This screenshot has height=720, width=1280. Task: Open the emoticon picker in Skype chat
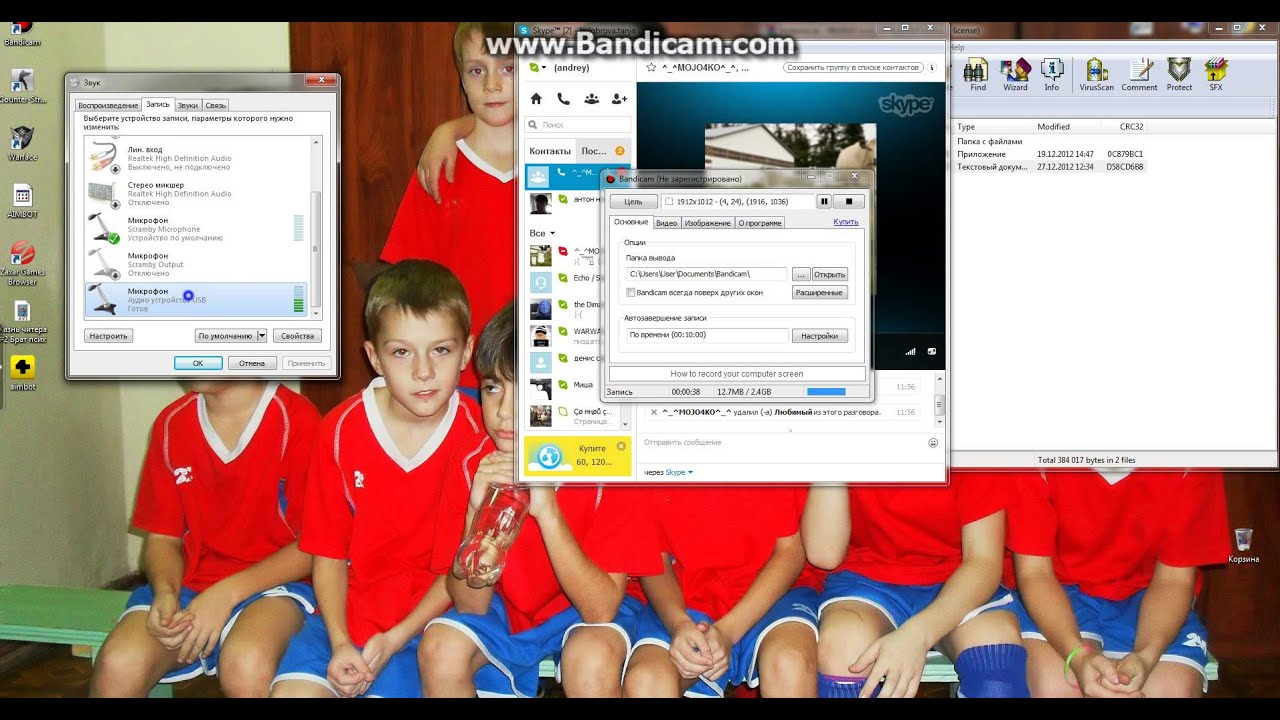click(x=933, y=442)
